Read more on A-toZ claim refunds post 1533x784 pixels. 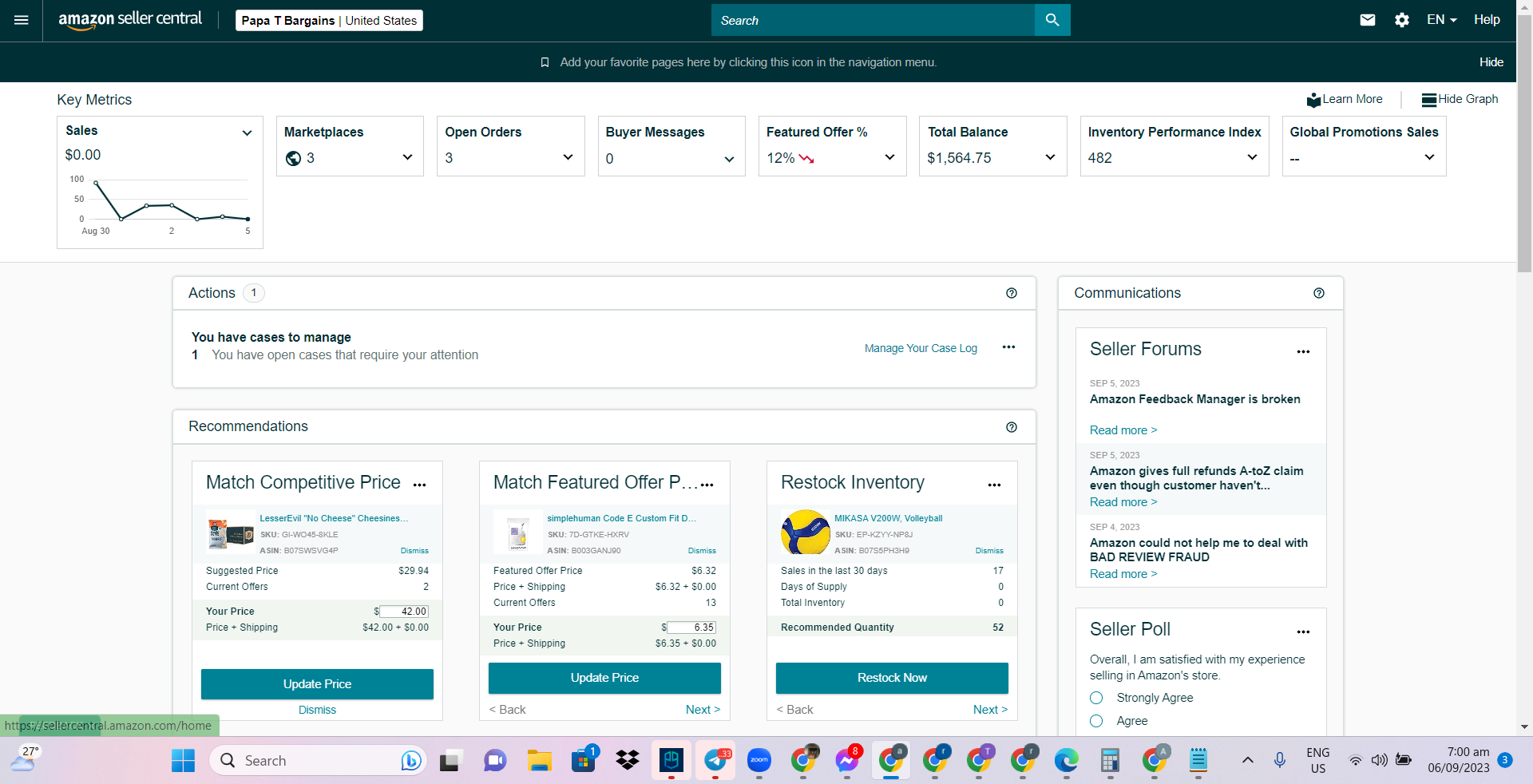(x=1123, y=502)
